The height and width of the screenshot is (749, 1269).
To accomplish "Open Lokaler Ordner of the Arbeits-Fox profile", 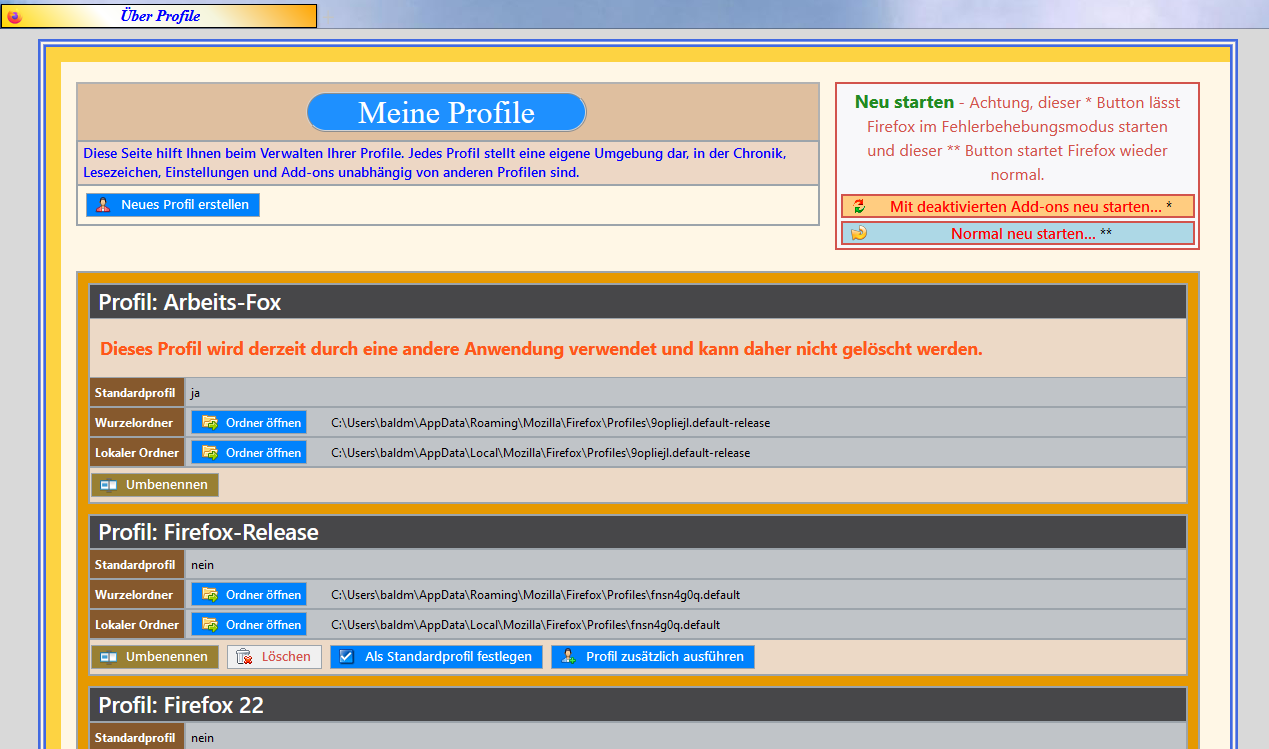I will tap(249, 453).
